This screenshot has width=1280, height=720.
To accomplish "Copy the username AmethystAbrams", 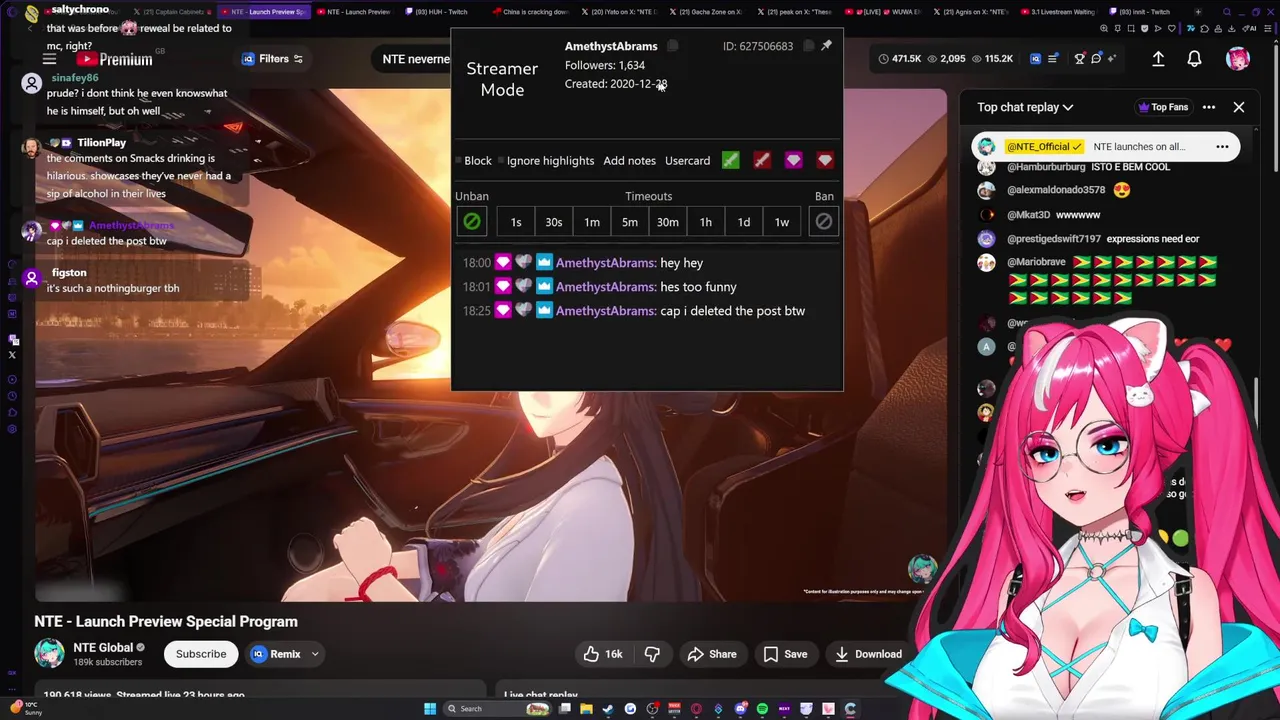I will 673,46.
